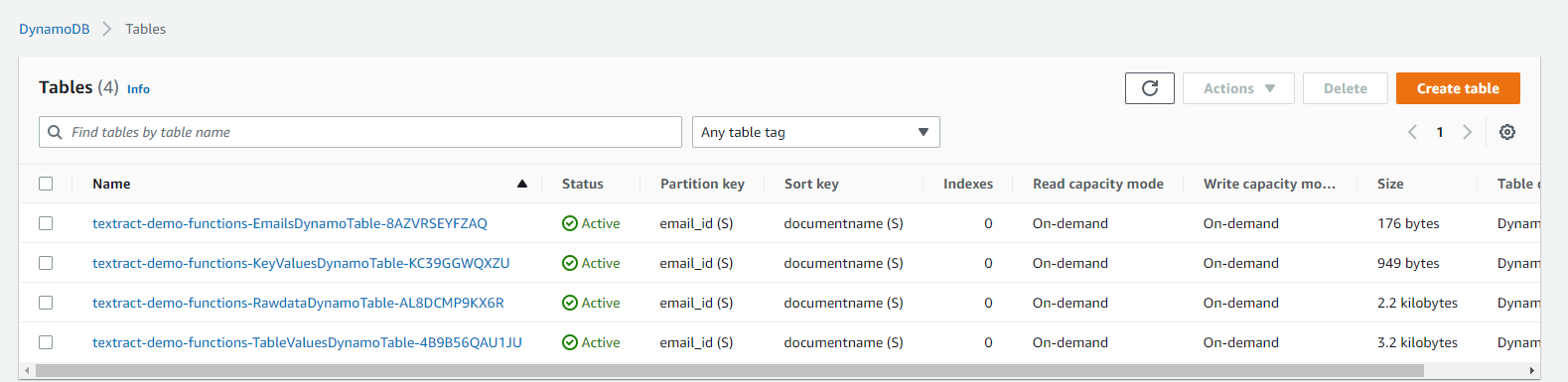Click Tables (4) heading
The width and height of the screenshot is (1568, 382).
(x=78, y=87)
